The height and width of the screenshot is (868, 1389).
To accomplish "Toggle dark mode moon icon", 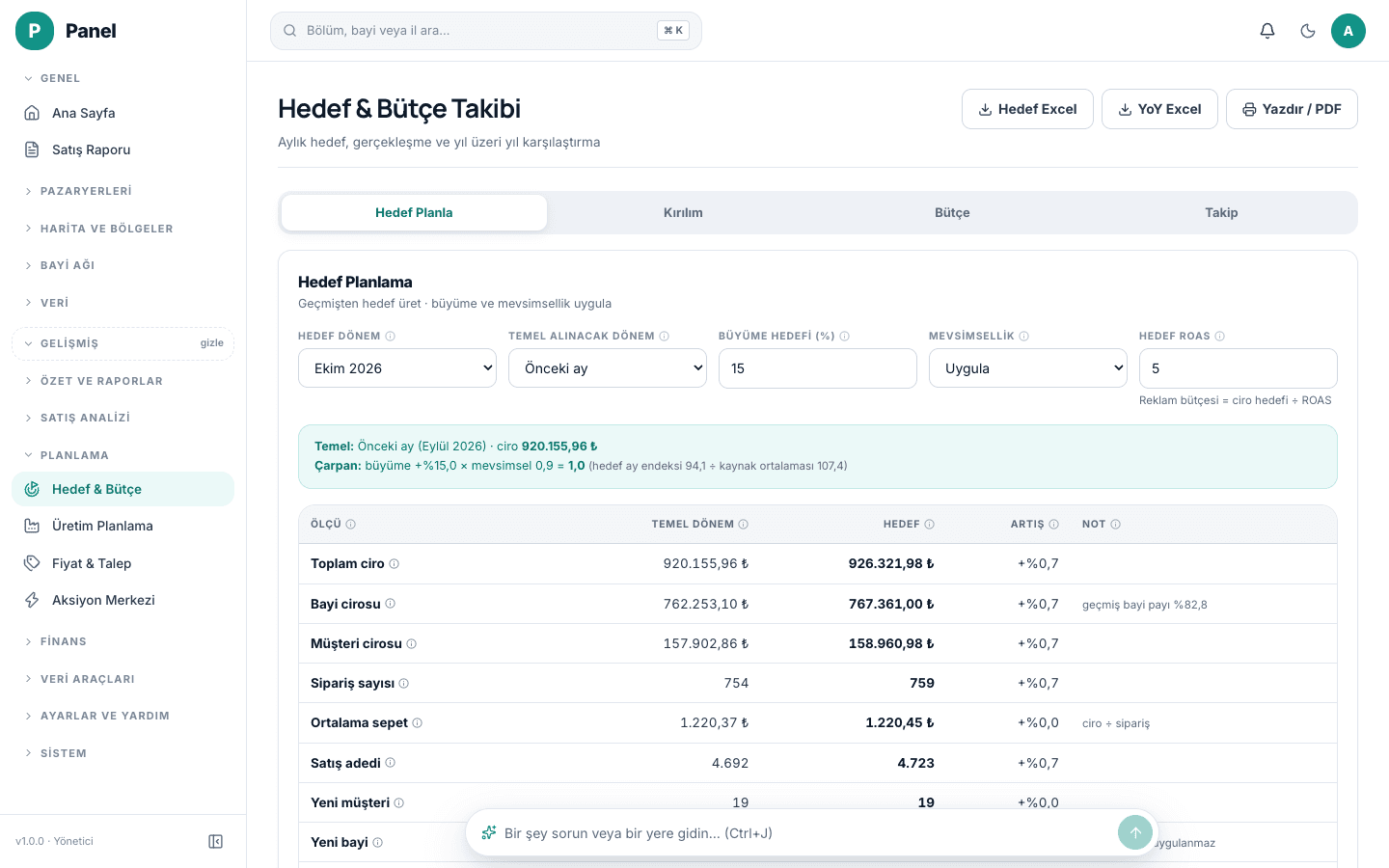I will point(1308,31).
